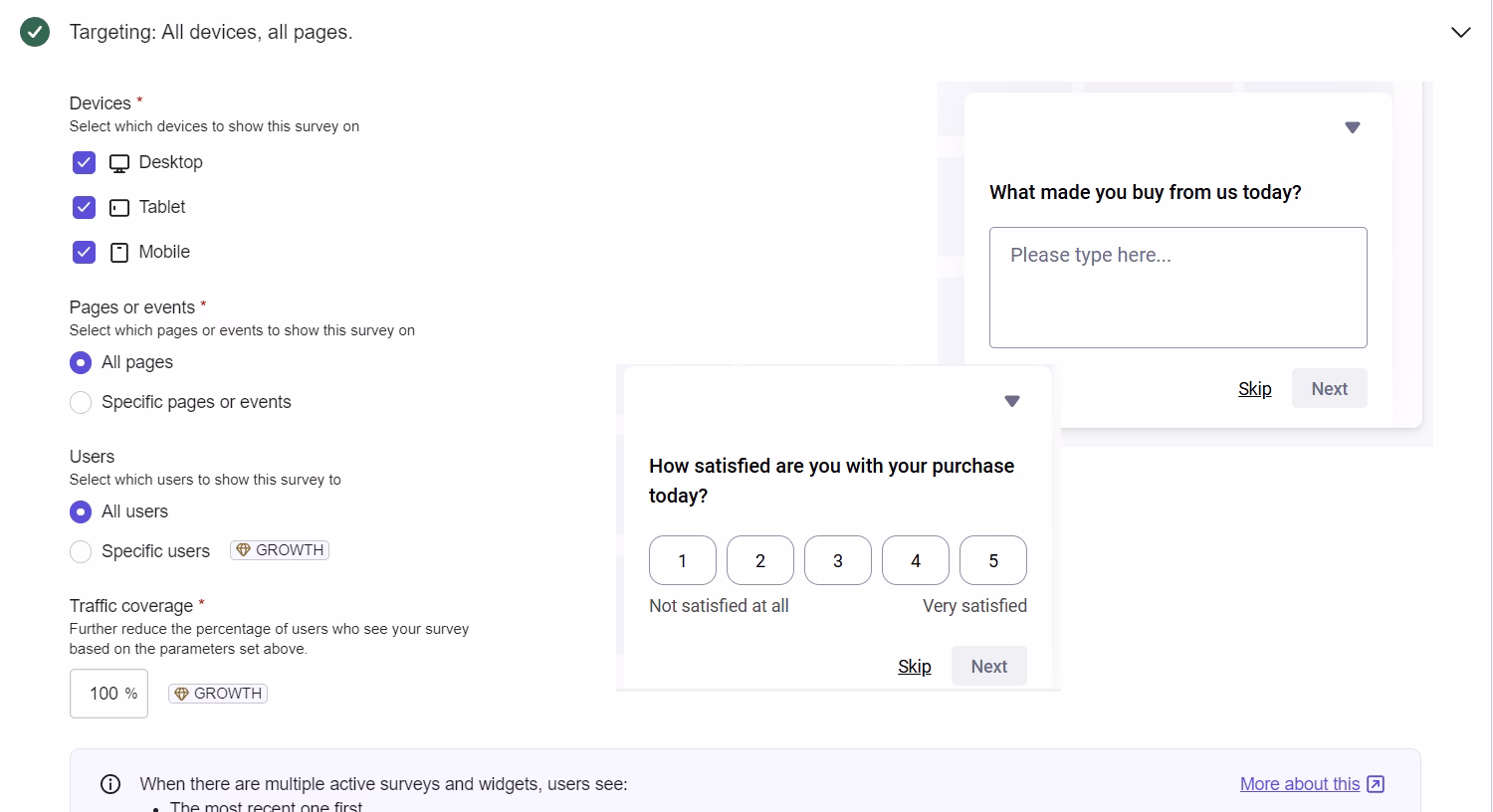Click the Pages or events section label
This screenshot has width=1493, height=812.
pyautogui.click(x=131, y=307)
